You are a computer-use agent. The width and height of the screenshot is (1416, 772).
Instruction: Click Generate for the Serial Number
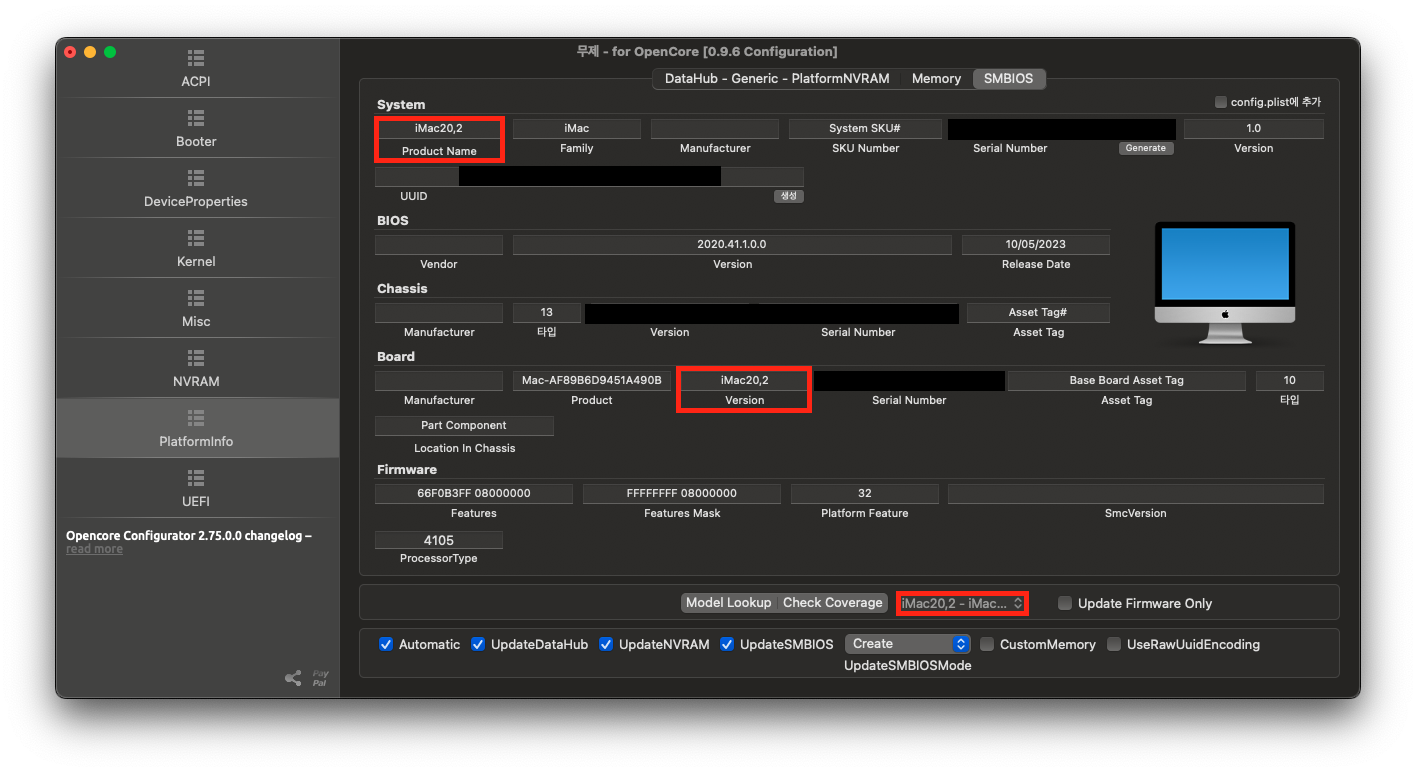point(1146,148)
